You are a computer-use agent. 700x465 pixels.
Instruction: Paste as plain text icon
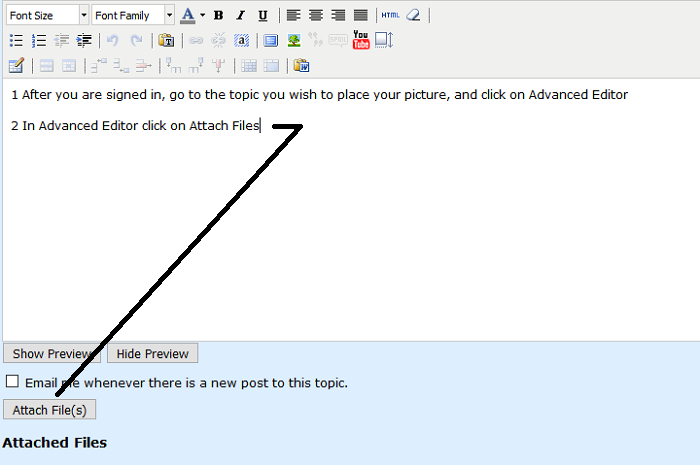pos(166,41)
